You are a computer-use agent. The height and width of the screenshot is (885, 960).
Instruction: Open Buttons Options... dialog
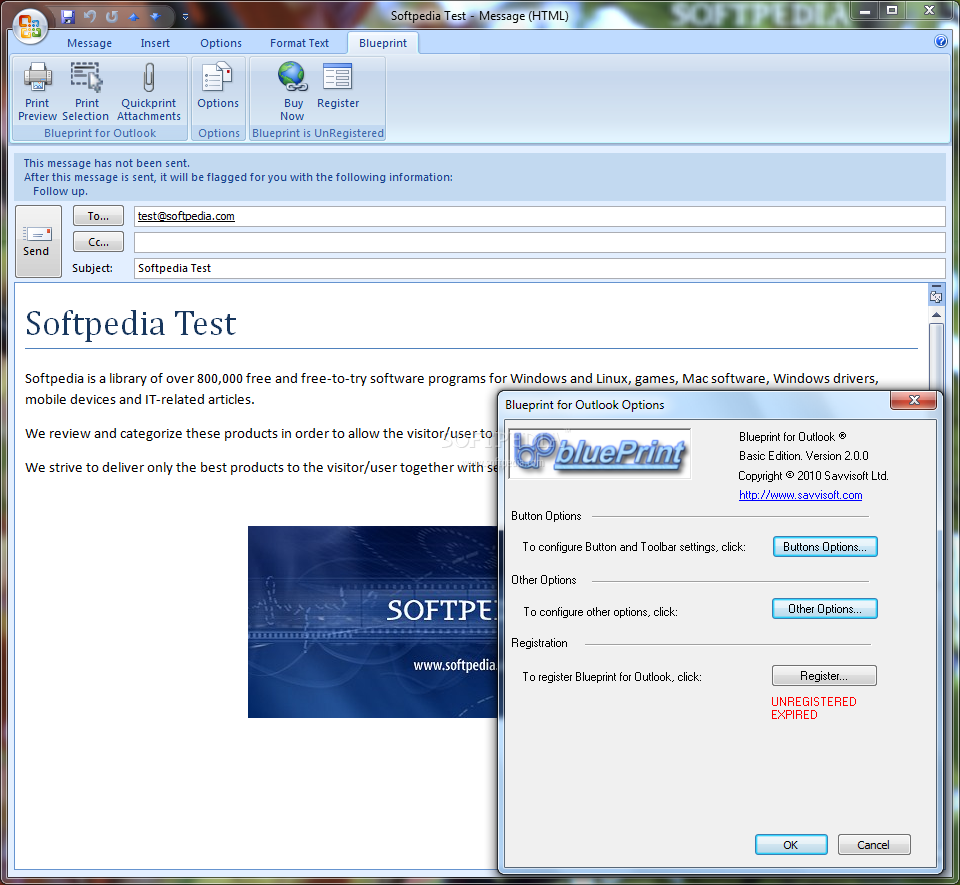point(825,547)
